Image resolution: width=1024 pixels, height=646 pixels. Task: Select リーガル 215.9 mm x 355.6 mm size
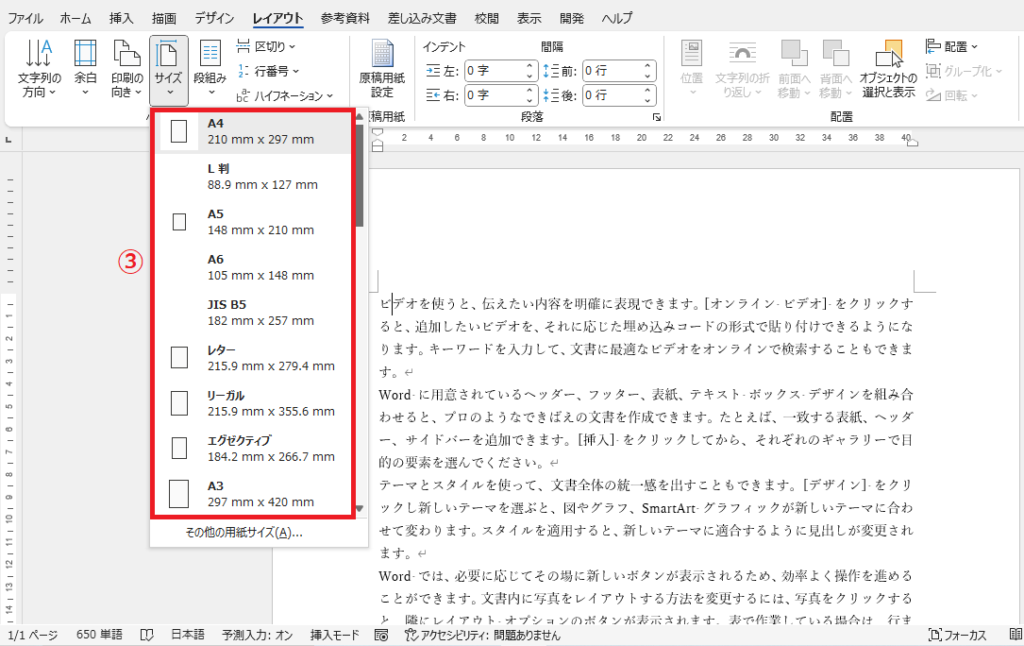coord(255,403)
